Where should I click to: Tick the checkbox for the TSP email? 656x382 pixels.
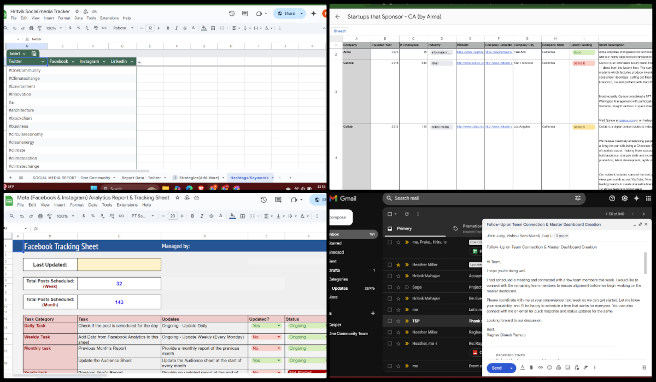point(390,321)
